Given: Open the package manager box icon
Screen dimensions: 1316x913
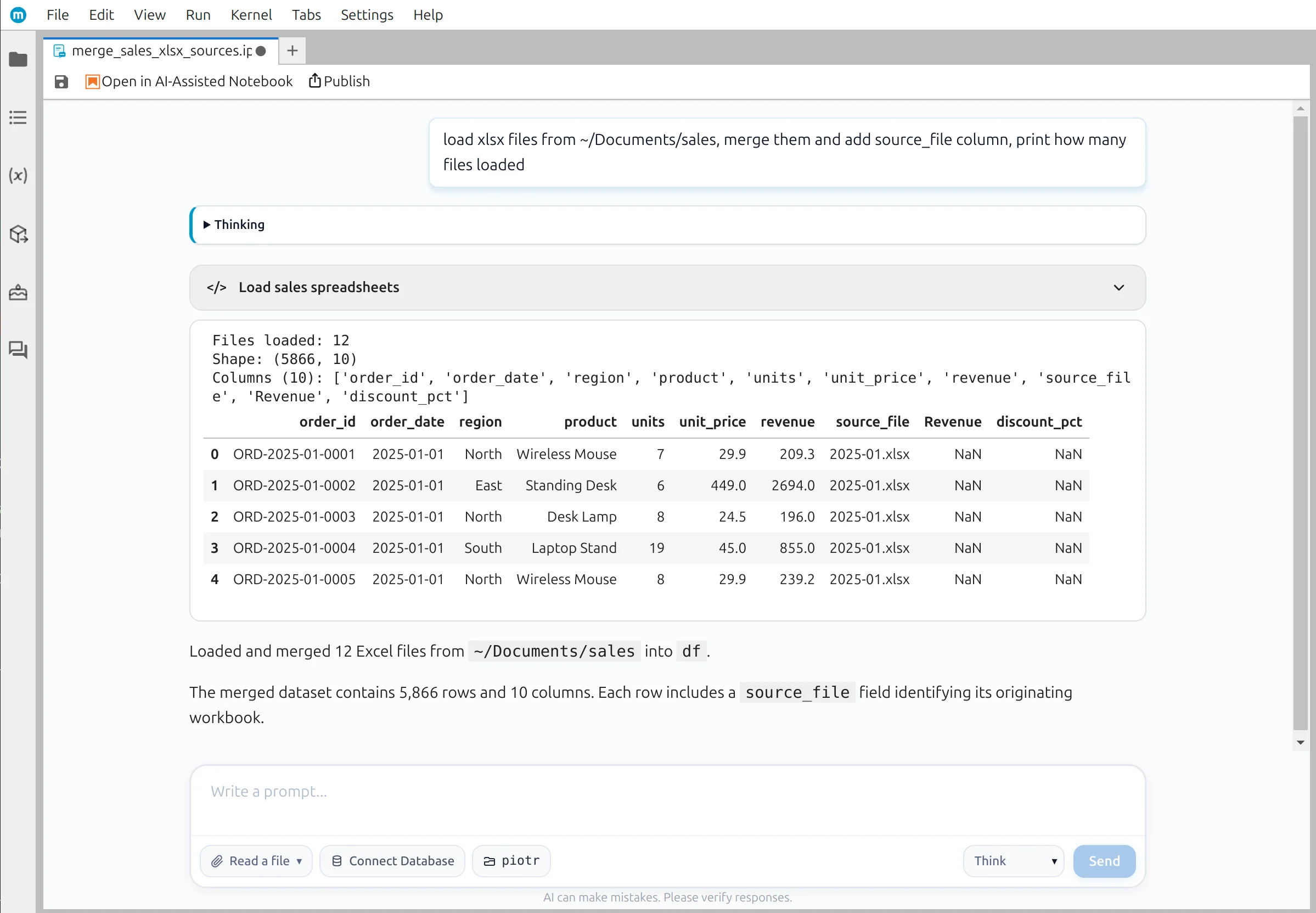Looking at the screenshot, I should point(18,234).
